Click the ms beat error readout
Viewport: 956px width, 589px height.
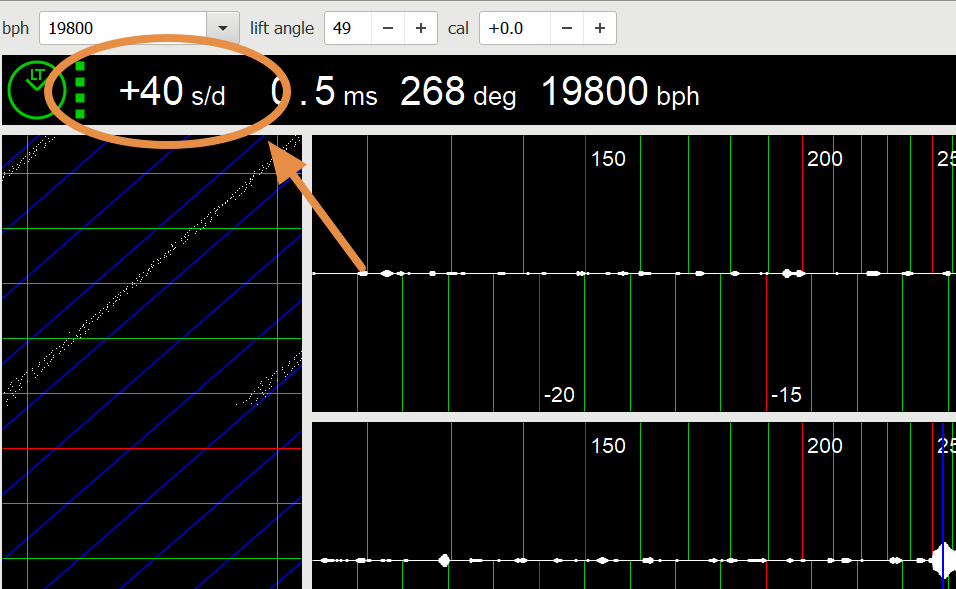point(325,93)
